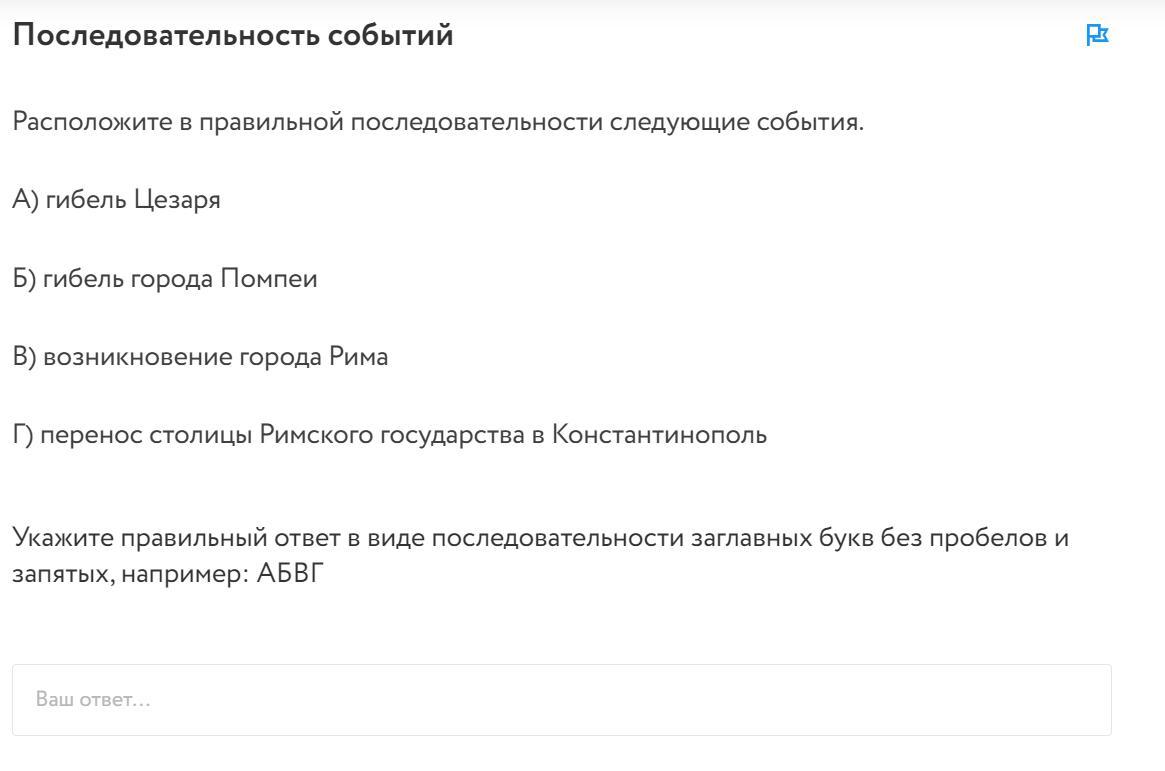Focus the 'Ваш ответ...' answer field
Viewport: 1165px width, 771px height.
(x=562, y=700)
